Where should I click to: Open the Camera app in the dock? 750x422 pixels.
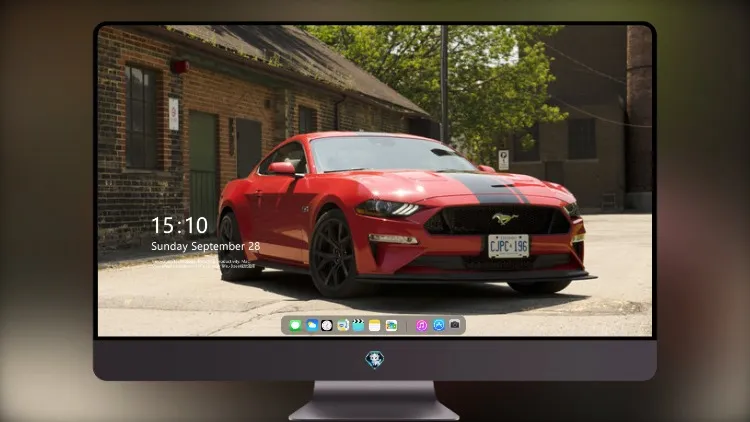[455, 325]
